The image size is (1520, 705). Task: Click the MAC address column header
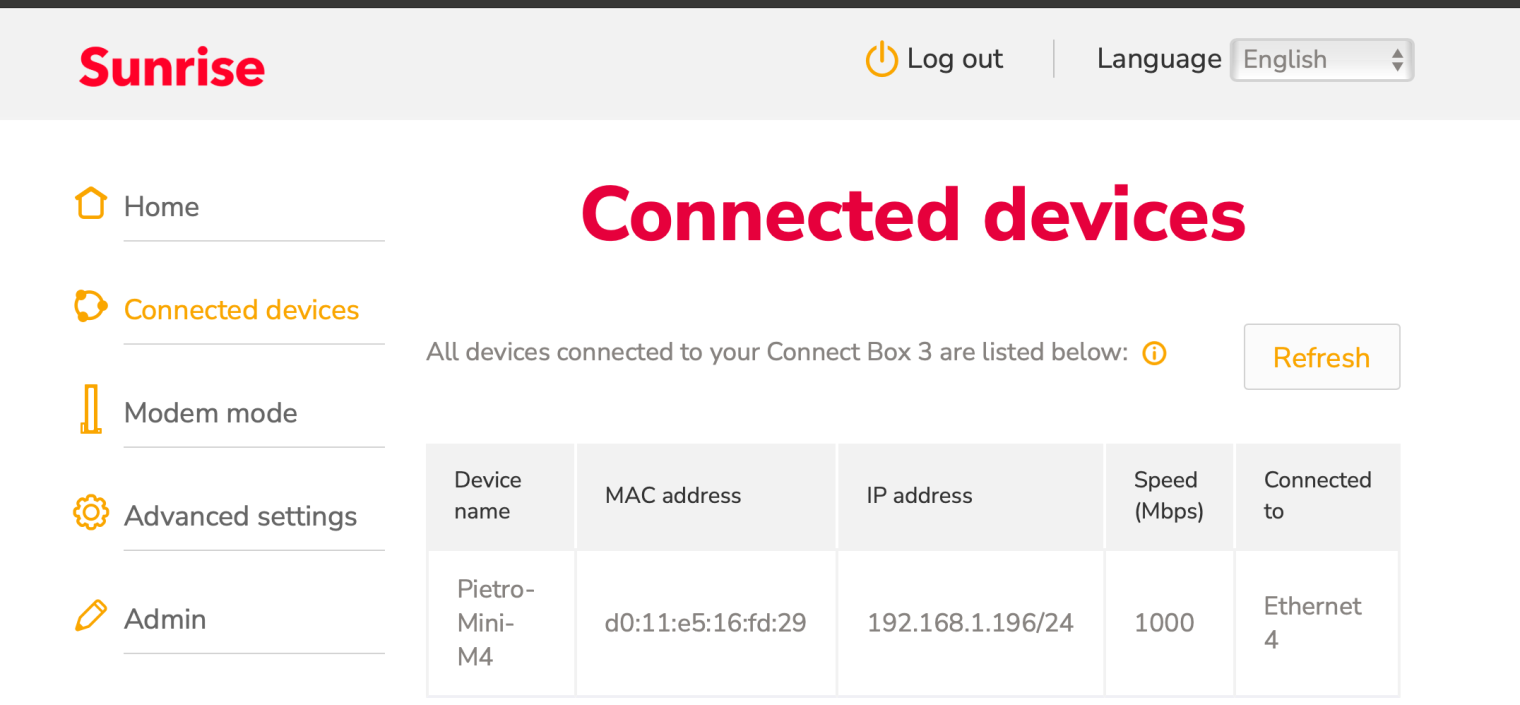(673, 495)
